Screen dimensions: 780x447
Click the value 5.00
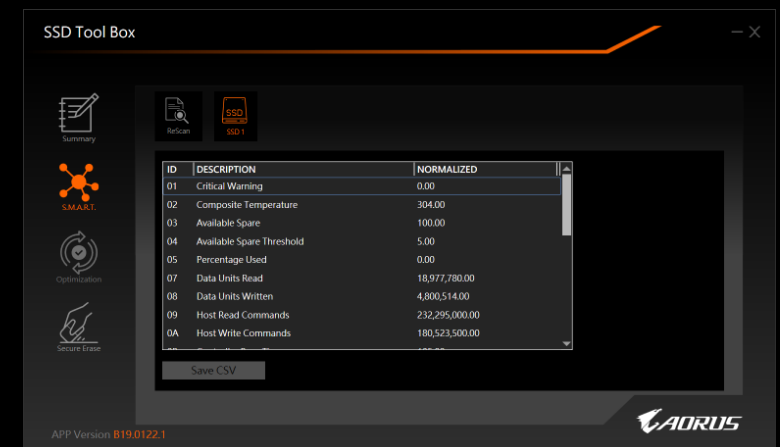click(426, 241)
